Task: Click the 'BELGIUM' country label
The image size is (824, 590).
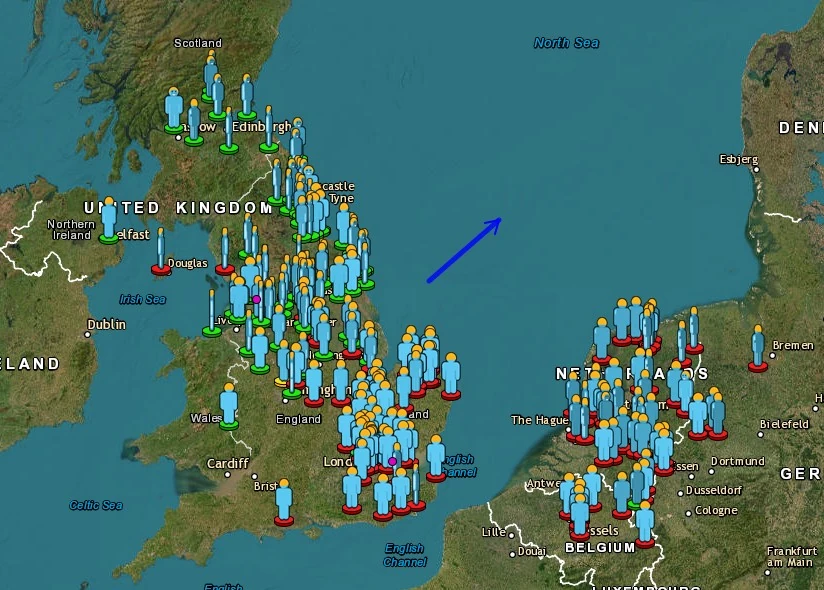Action: point(600,547)
